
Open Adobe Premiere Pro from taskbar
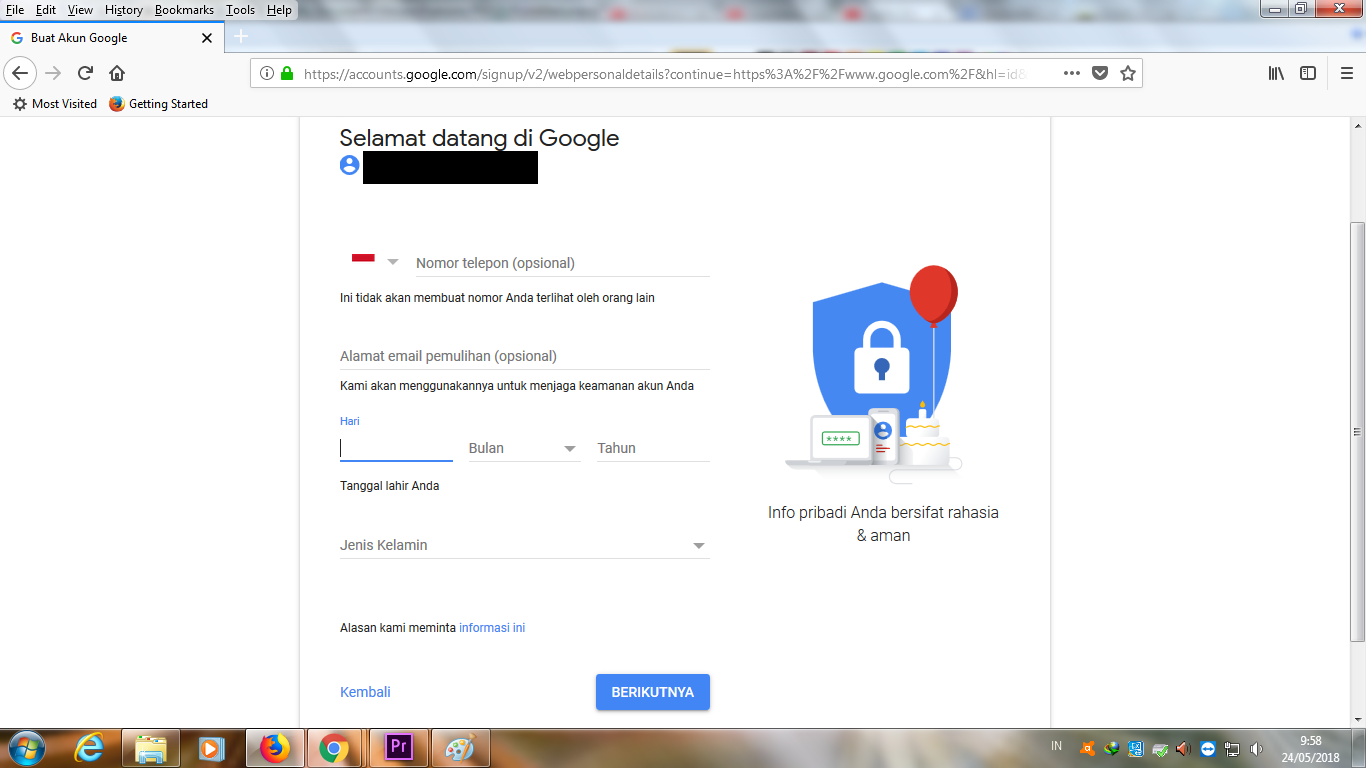398,748
